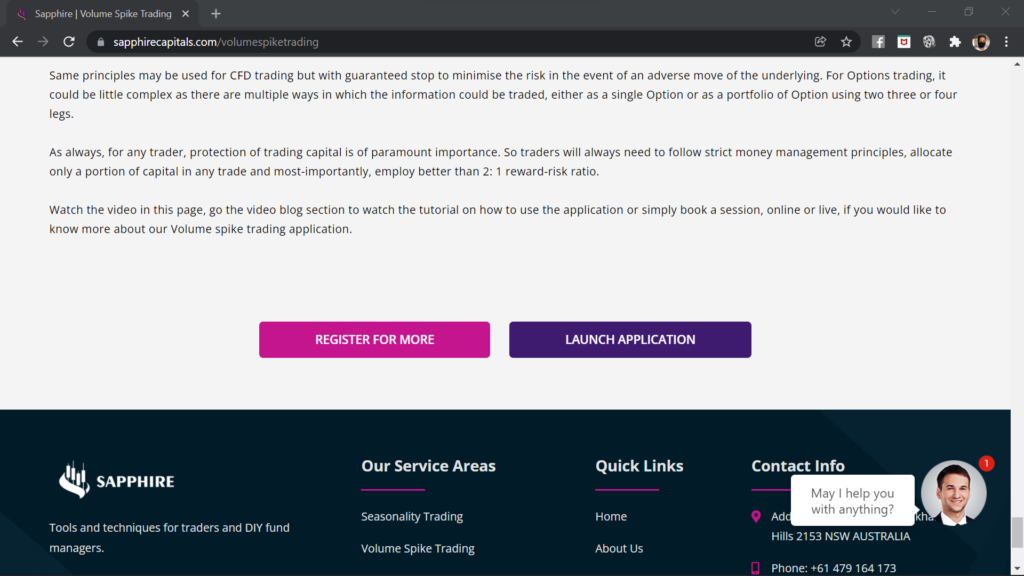1024x576 pixels.
Task: Click the address bar URL field
Action: [450, 42]
